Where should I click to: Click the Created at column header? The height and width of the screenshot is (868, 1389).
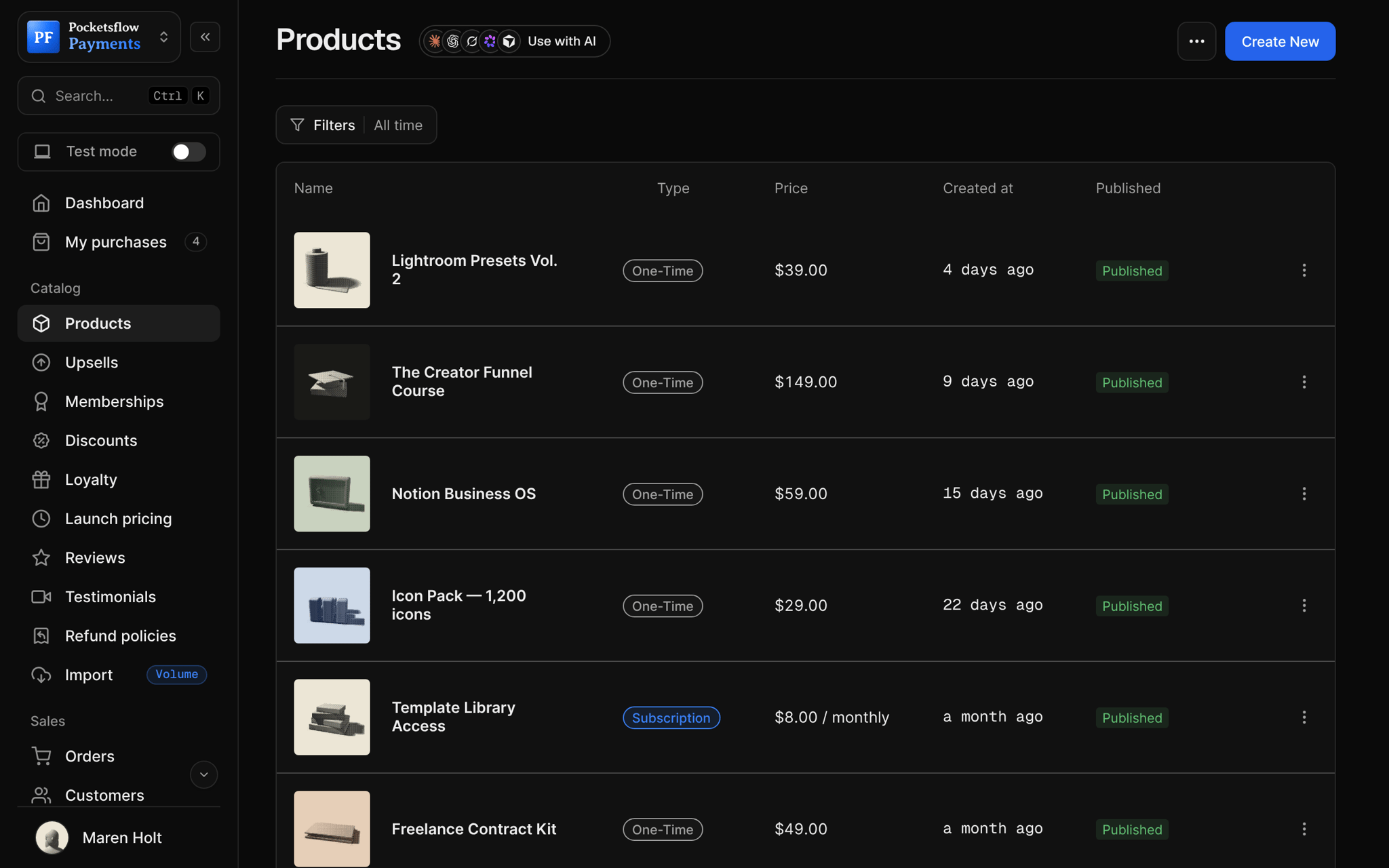coord(977,188)
